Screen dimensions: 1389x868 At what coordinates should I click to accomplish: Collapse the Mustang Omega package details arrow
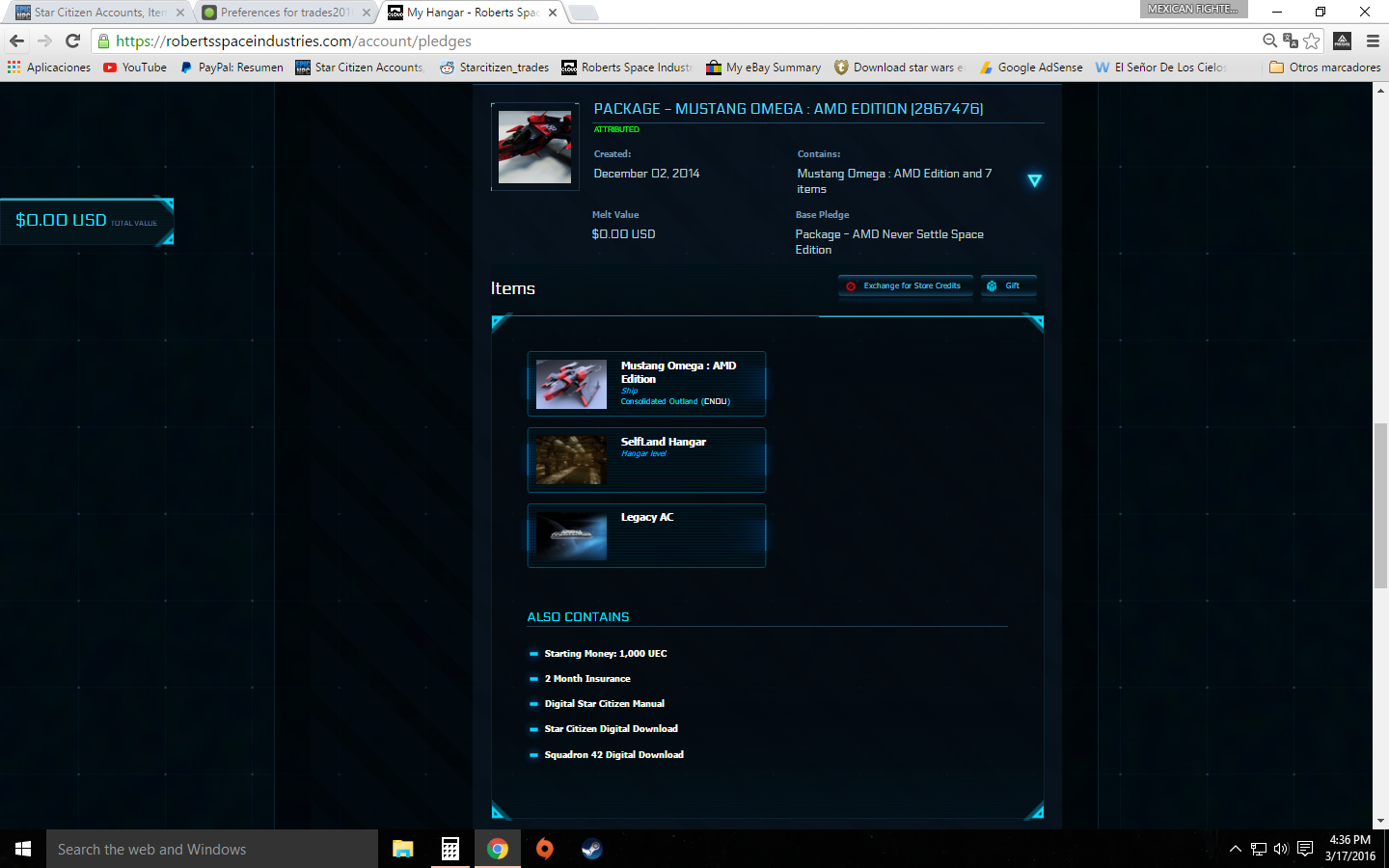tap(1034, 180)
